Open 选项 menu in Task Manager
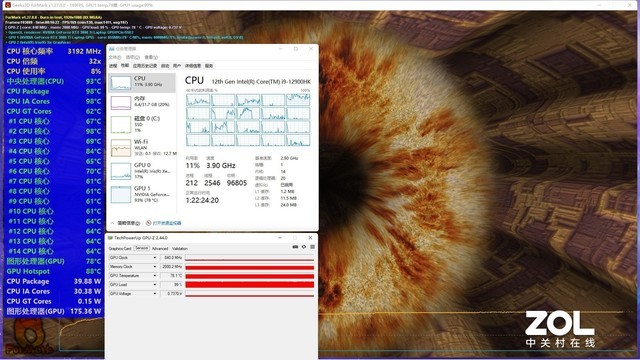640x360 pixels. pyautogui.click(x=133, y=57)
